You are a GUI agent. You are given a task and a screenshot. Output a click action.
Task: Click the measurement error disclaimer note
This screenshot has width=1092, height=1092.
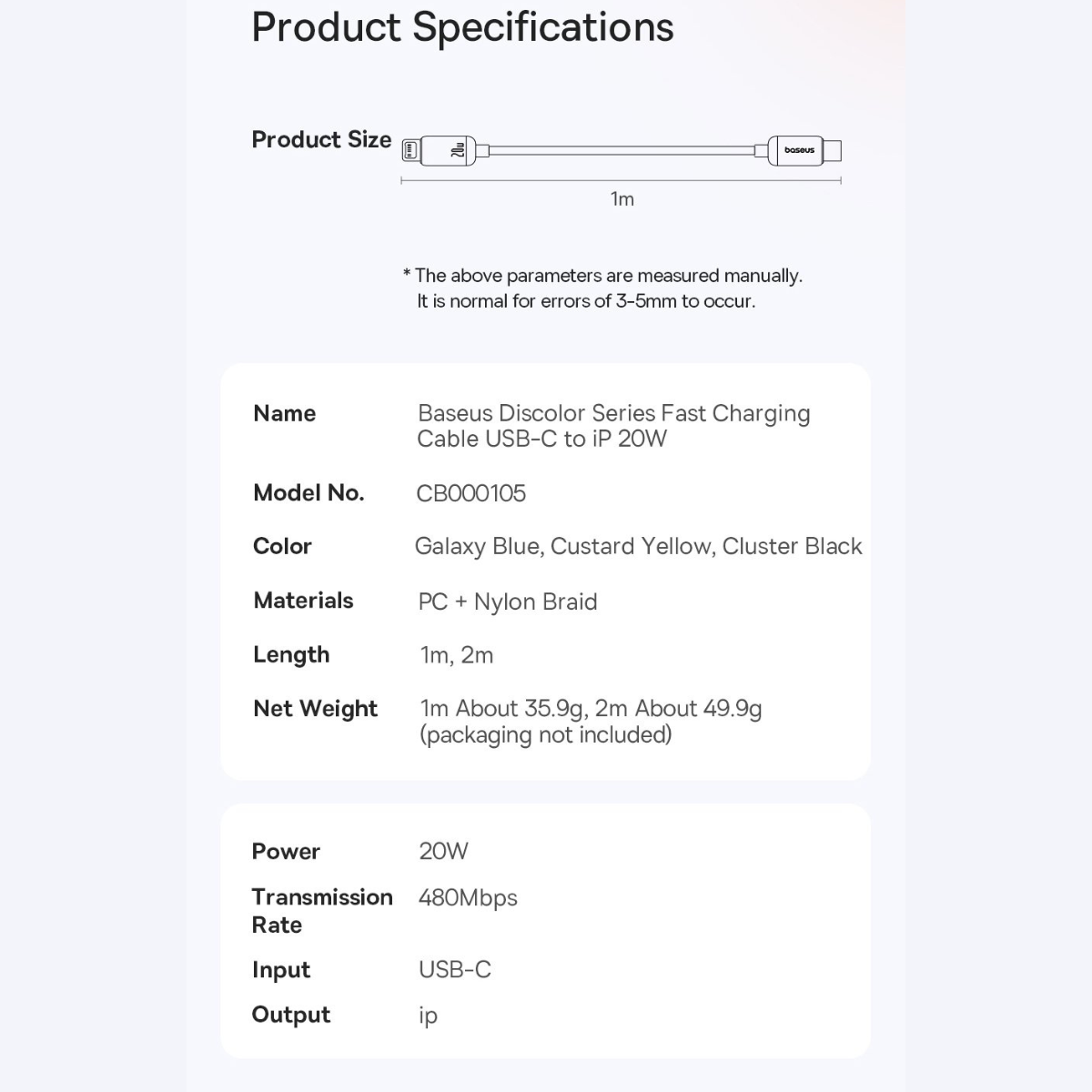[602, 288]
